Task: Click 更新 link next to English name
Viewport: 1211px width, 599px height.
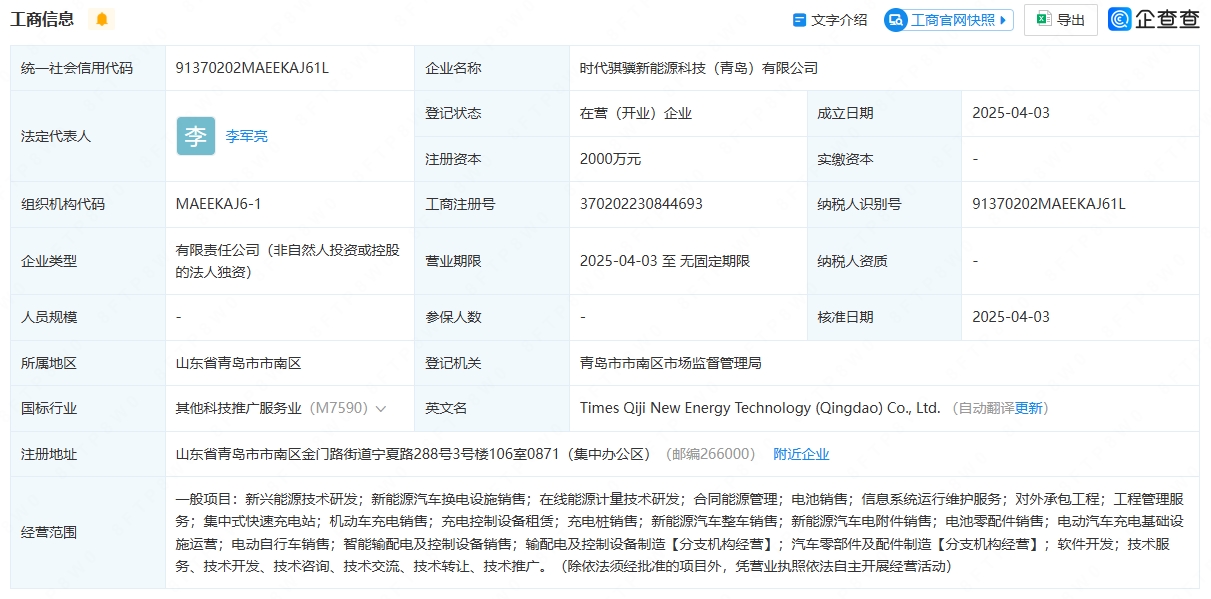Action: [x=1028, y=408]
